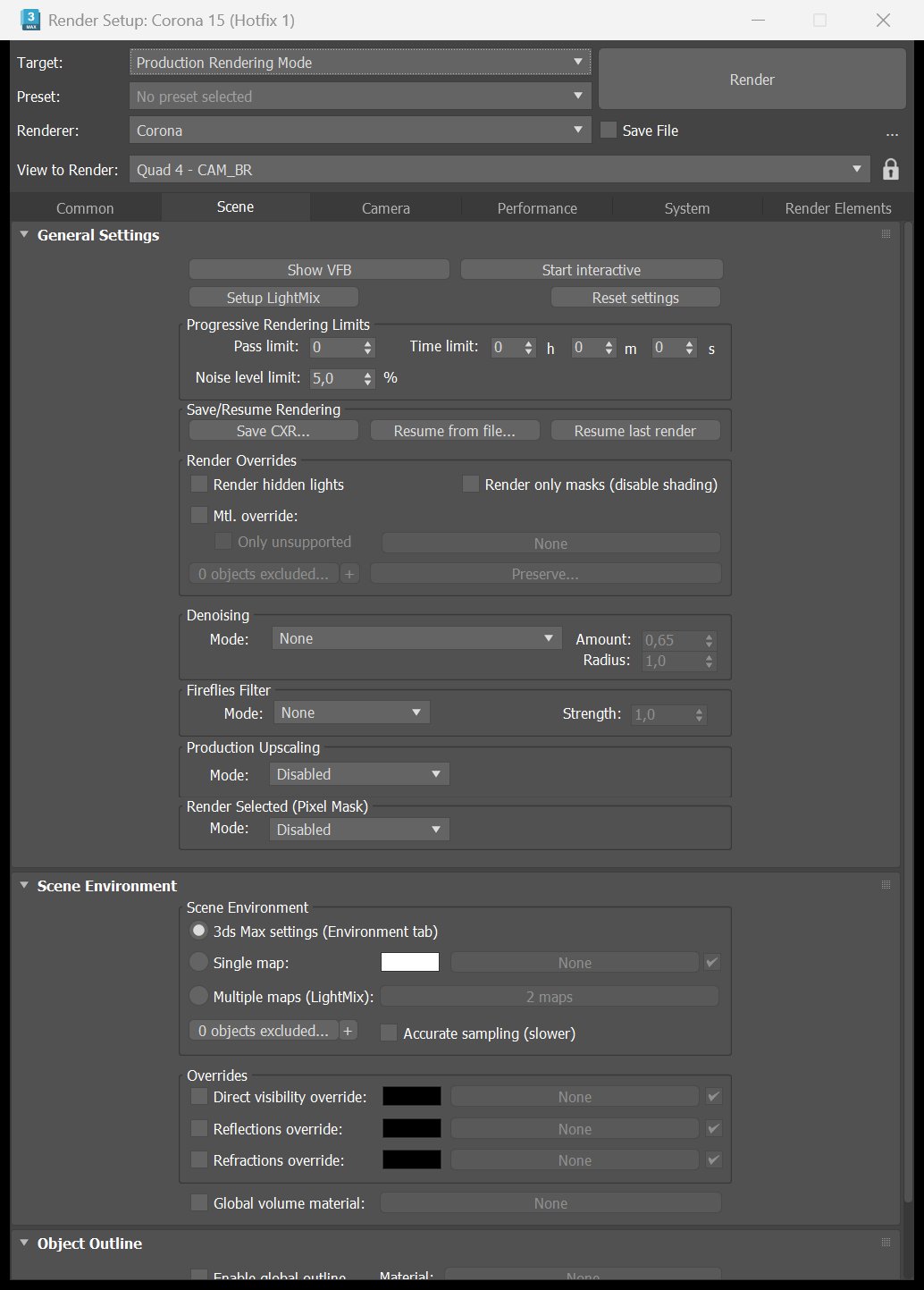
Task: Click the Single map None map slot
Action: pyautogui.click(x=575, y=963)
